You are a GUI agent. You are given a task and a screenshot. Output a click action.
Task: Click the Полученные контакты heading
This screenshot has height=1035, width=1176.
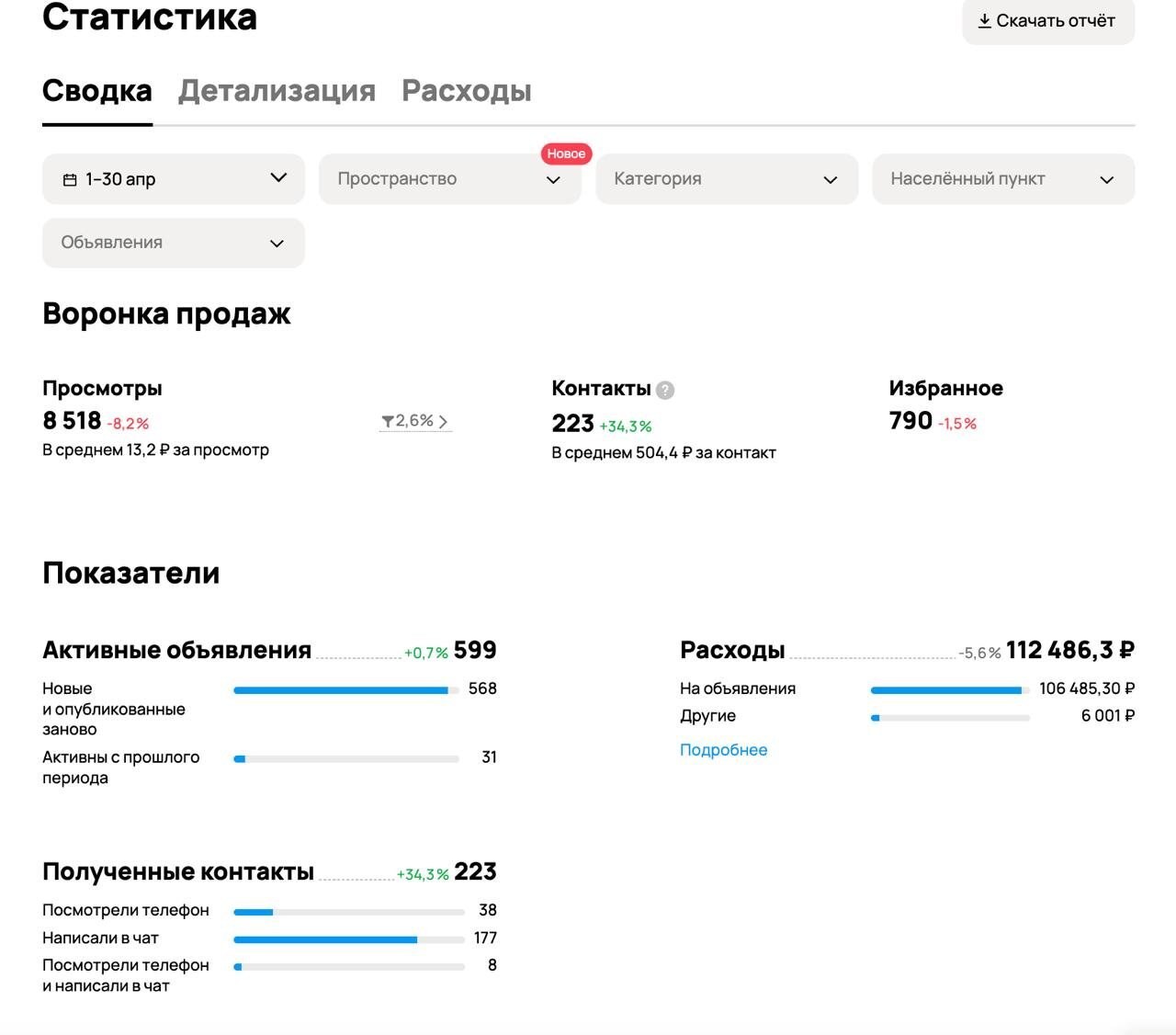[178, 872]
